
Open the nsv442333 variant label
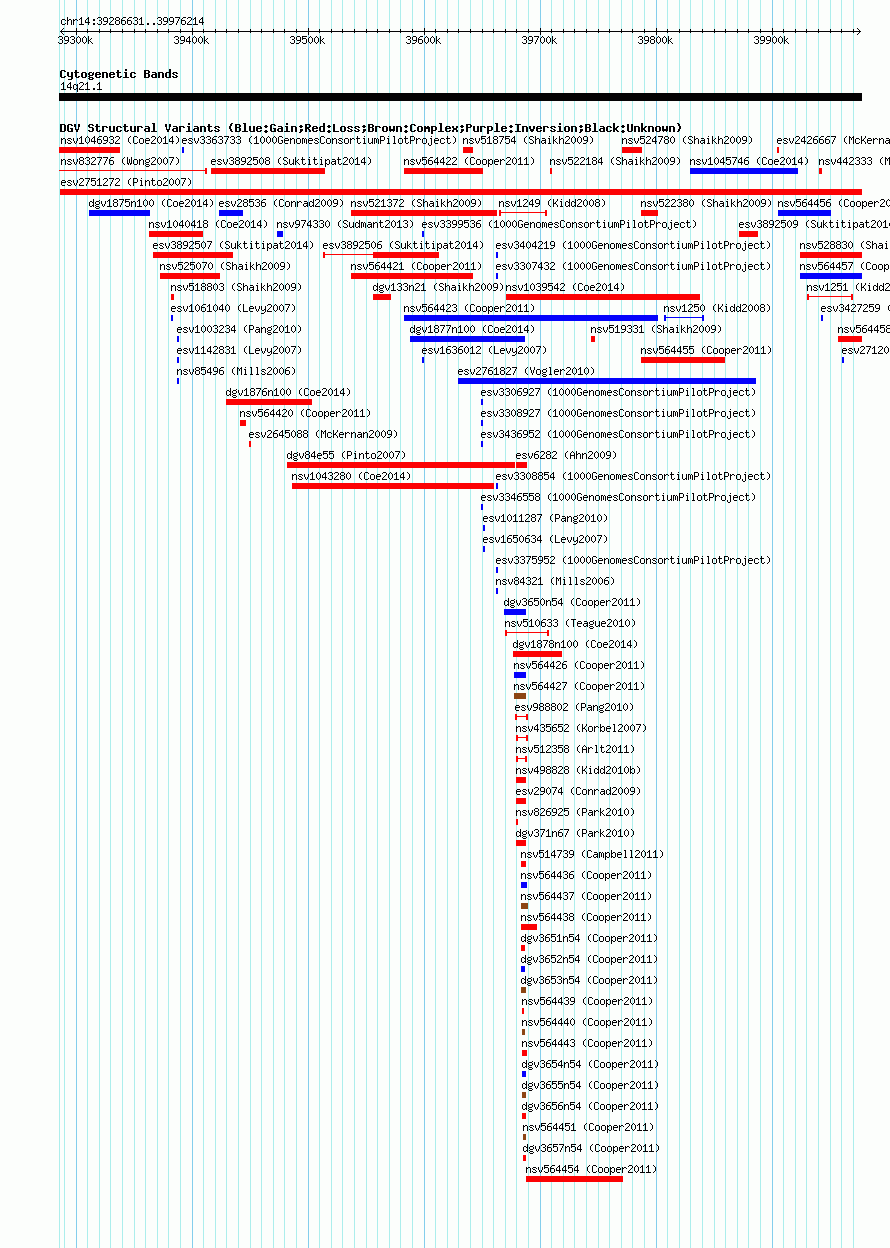pyautogui.click(x=854, y=161)
